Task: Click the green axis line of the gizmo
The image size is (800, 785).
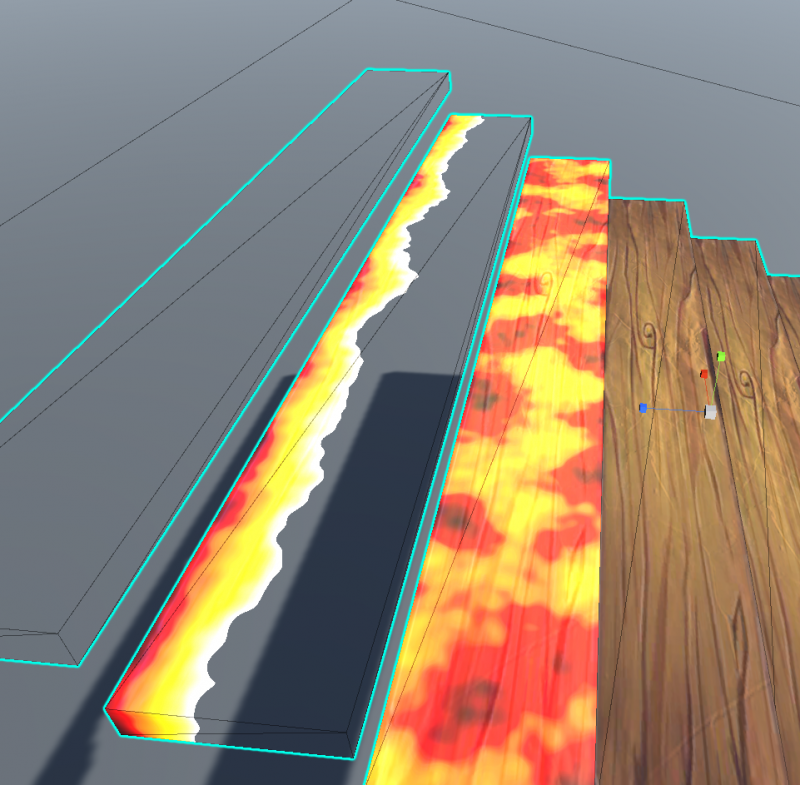Action: tap(715, 385)
